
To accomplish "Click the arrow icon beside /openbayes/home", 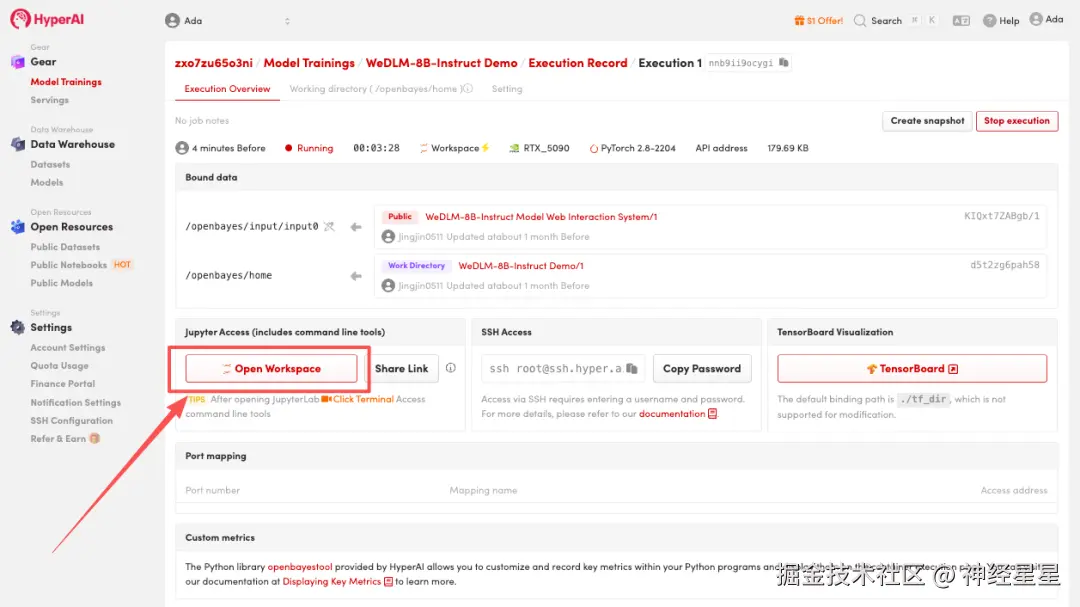I will click(356, 276).
